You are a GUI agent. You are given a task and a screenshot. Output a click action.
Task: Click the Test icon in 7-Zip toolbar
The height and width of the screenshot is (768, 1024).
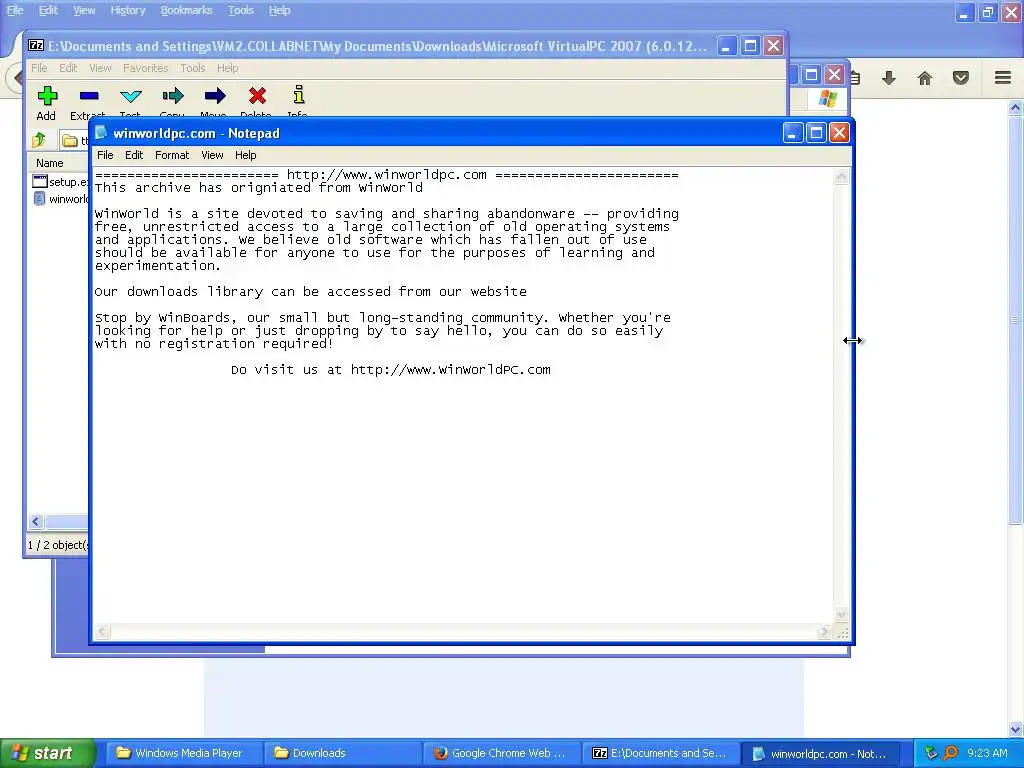pos(131,96)
